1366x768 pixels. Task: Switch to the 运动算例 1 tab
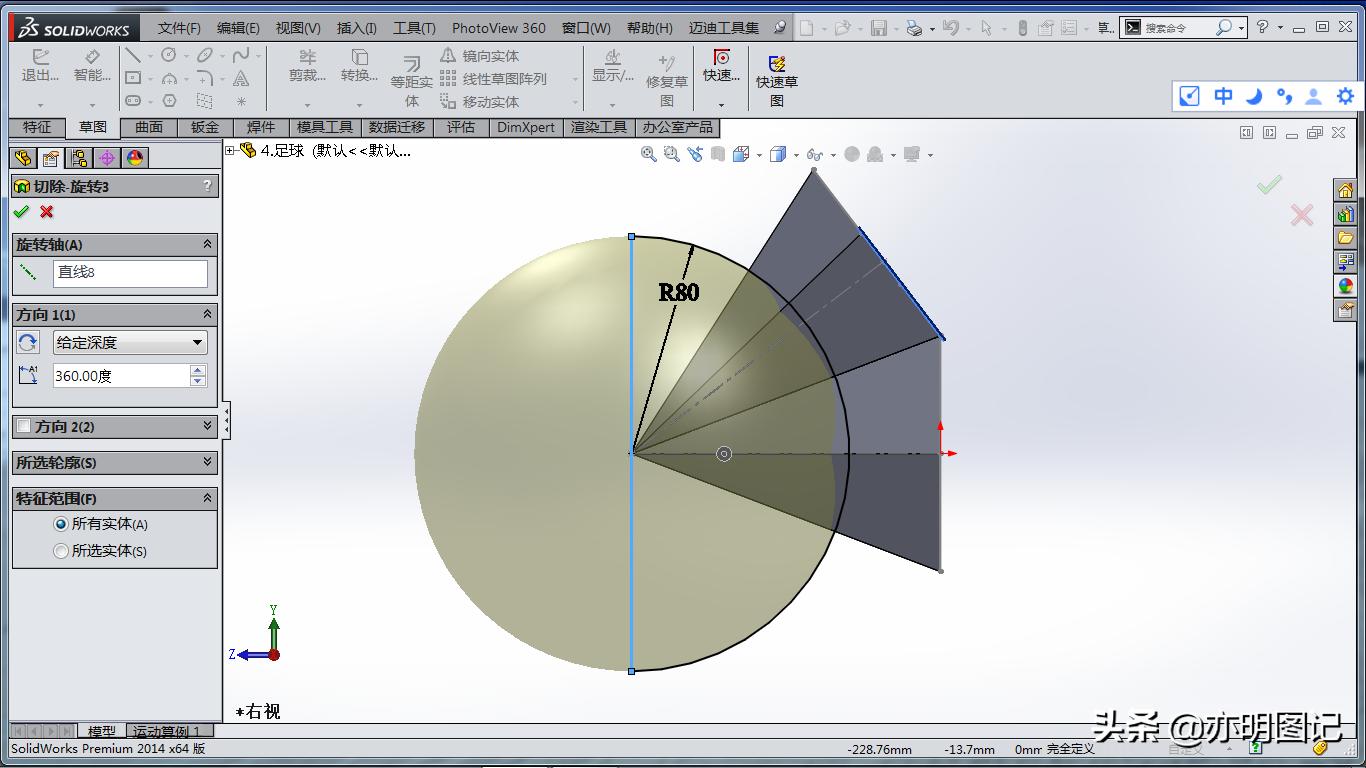pyautogui.click(x=167, y=732)
